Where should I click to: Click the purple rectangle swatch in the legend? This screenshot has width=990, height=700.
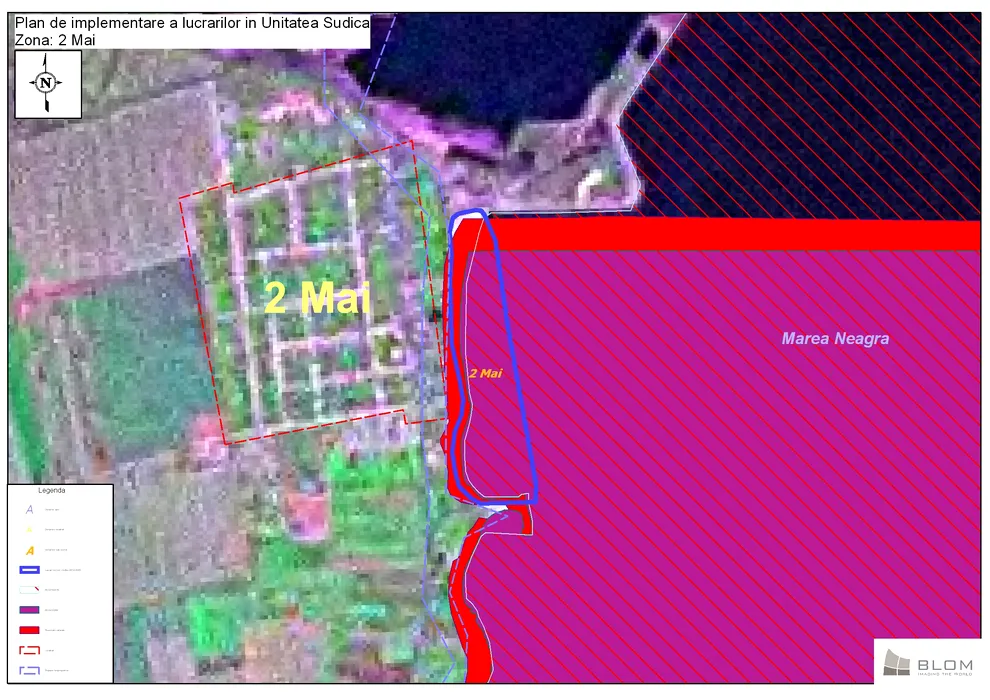tap(30, 609)
